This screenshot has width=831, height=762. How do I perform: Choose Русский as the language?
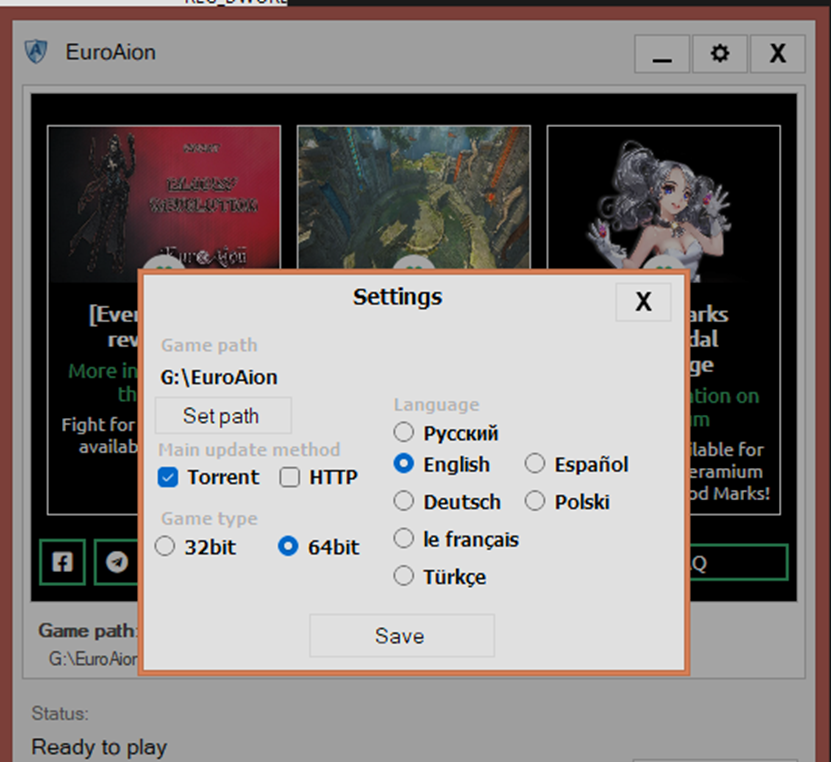(404, 433)
